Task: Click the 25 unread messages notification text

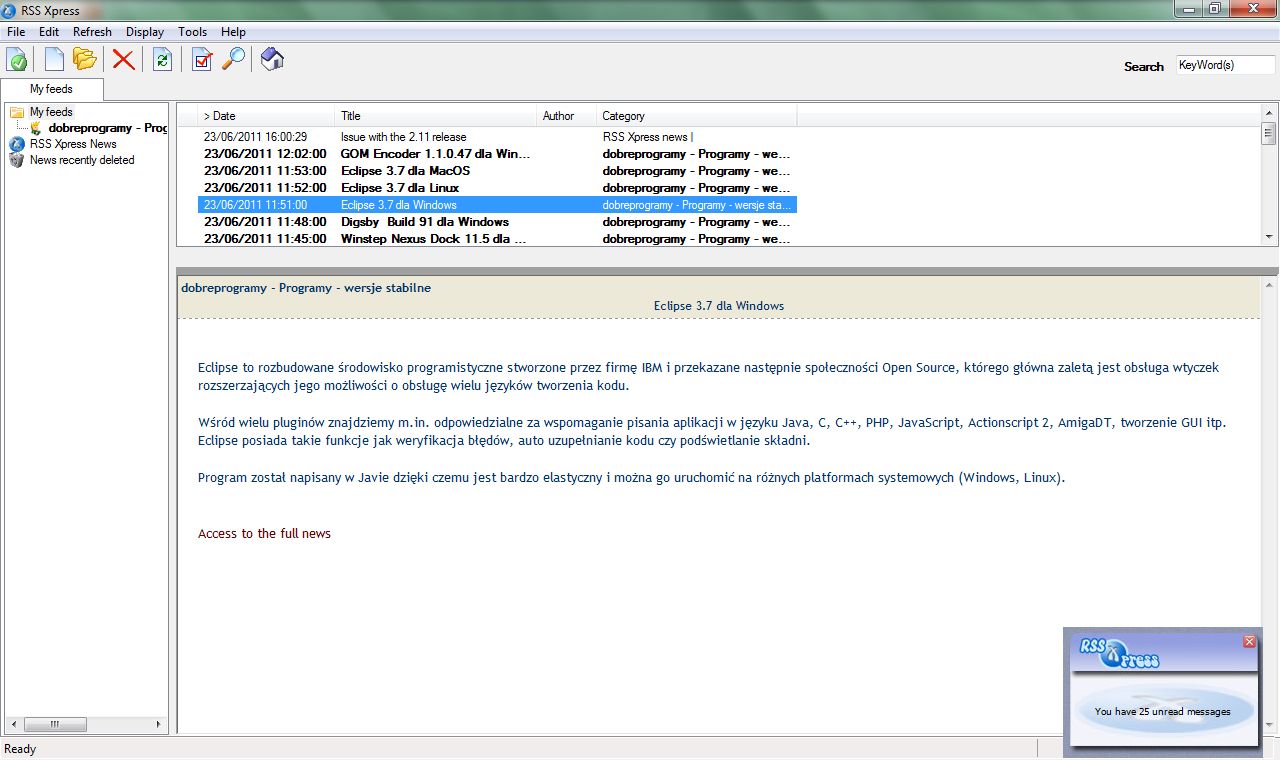Action: click(1162, 712)
